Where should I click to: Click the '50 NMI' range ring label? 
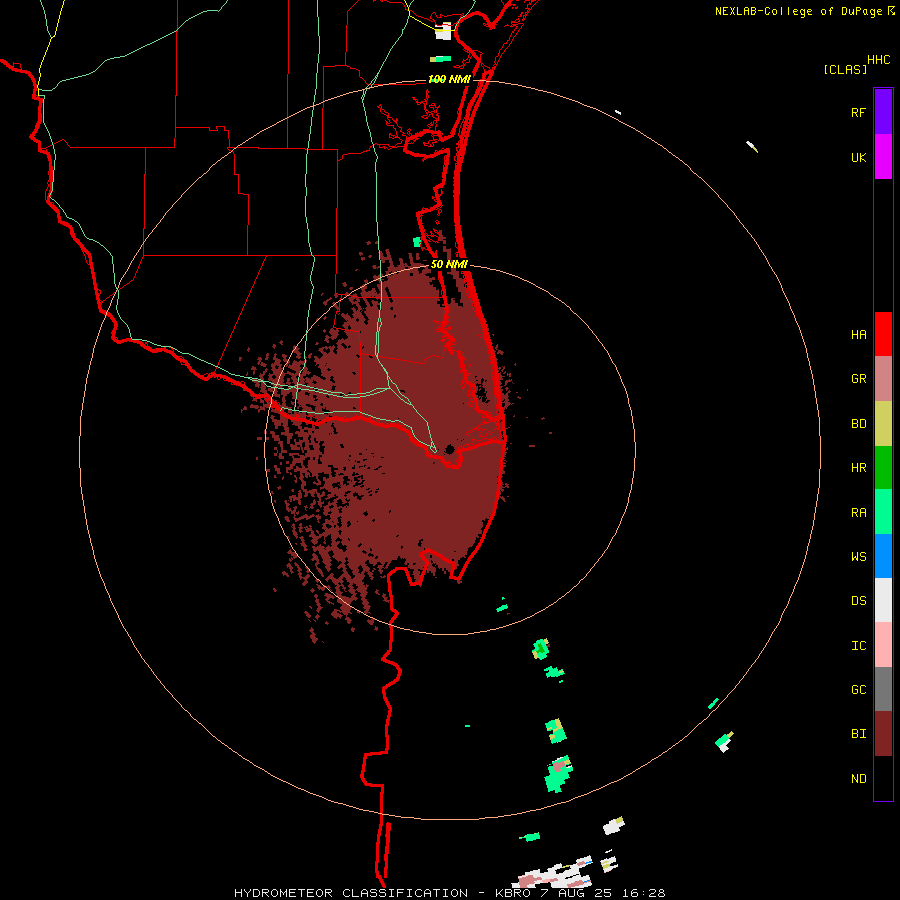[449, 264]
